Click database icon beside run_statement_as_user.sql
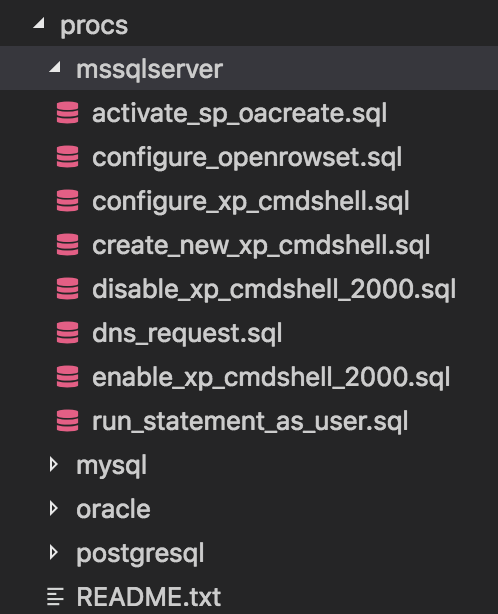The width and height of the screenshot is (498, 614). [x=67, y=421]
